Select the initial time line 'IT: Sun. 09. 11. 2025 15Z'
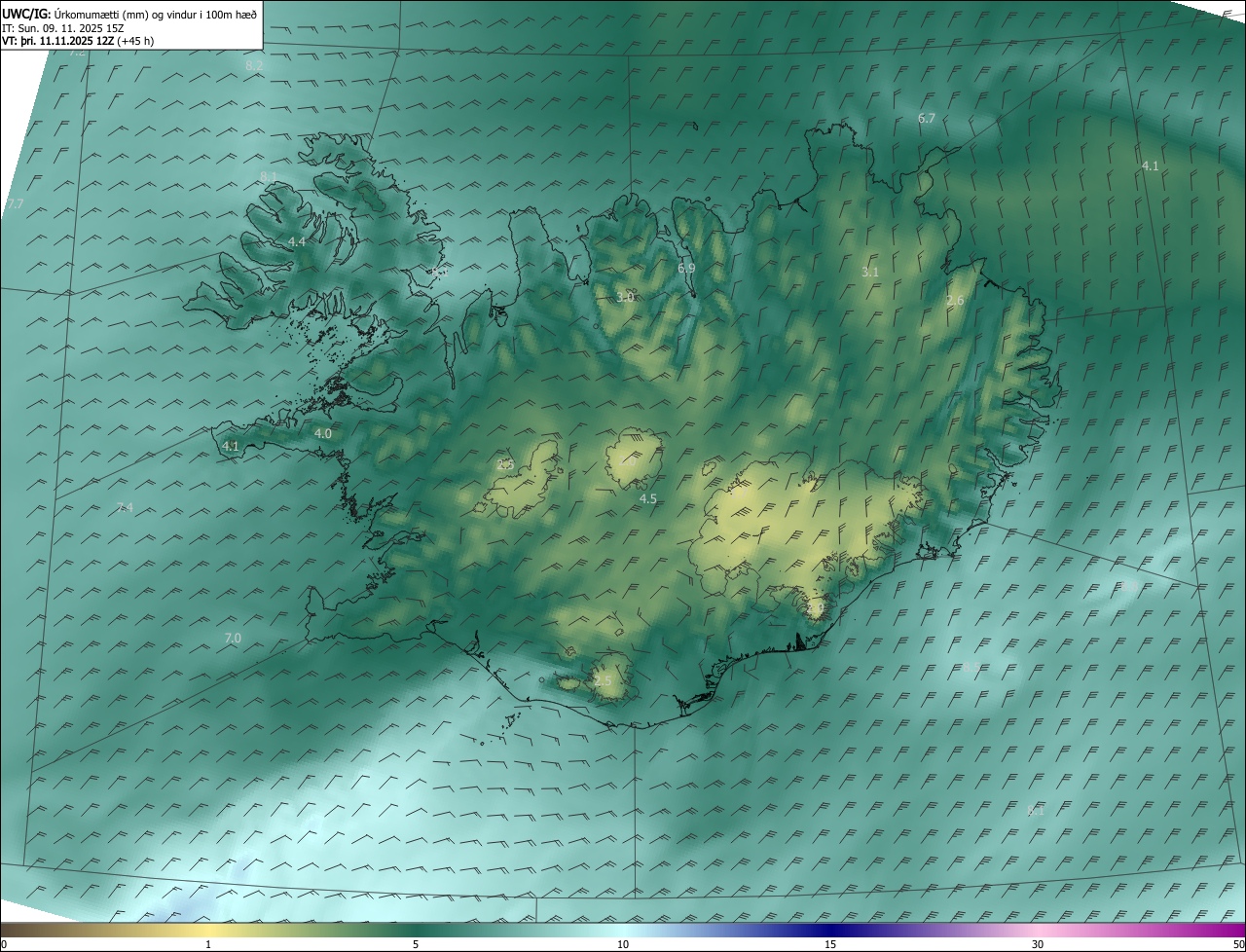The image size is (1246, 952). point(63,28)
